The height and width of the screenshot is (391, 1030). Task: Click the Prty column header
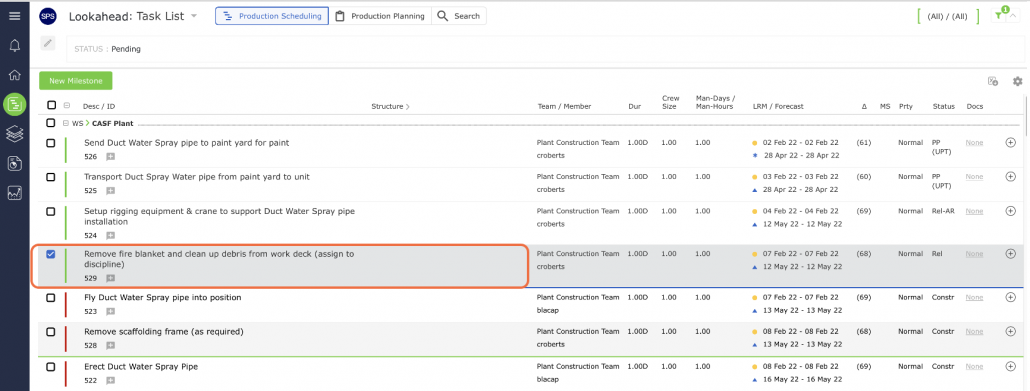[x=906, y=106]
